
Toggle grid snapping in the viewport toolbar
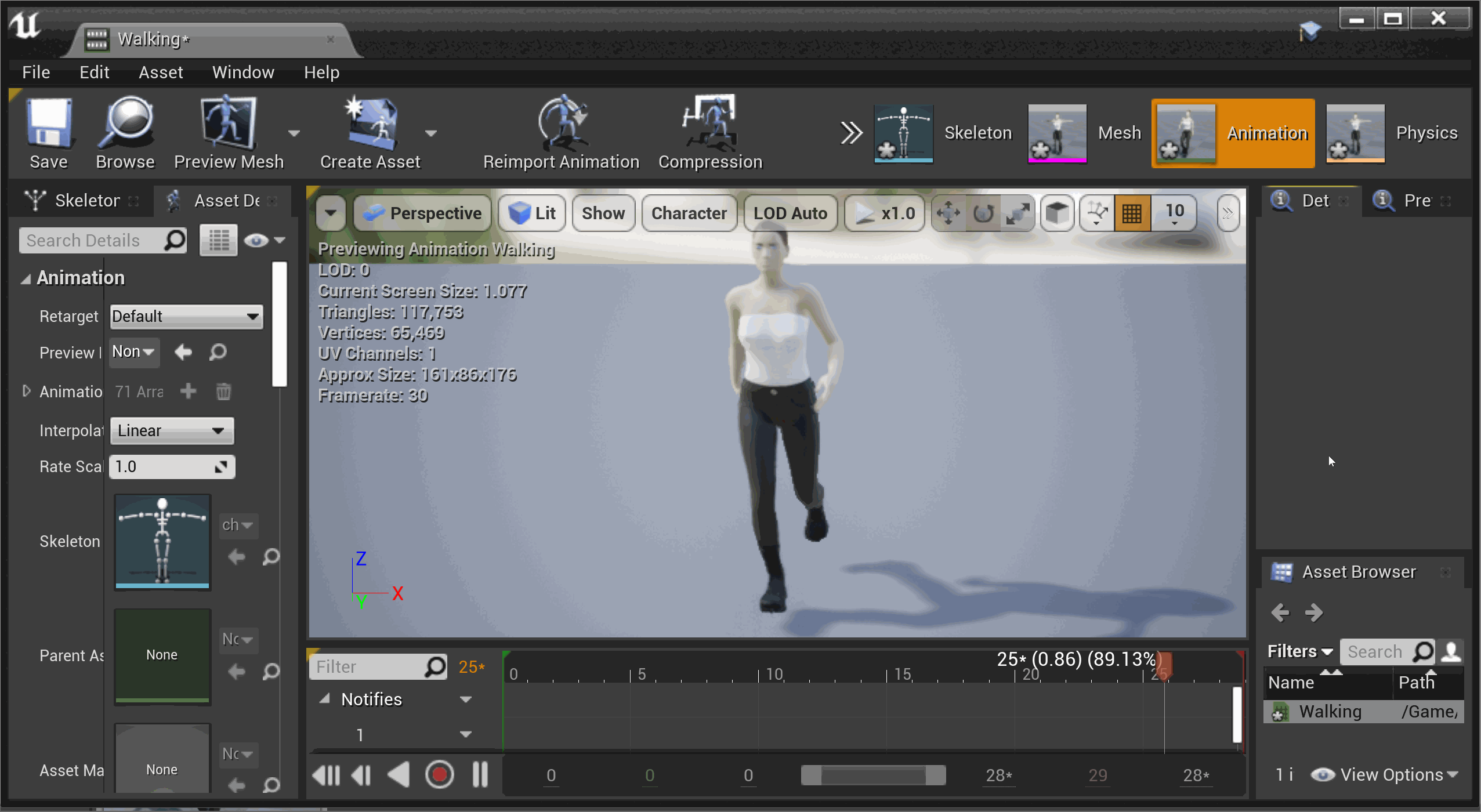pos(1132,213)
